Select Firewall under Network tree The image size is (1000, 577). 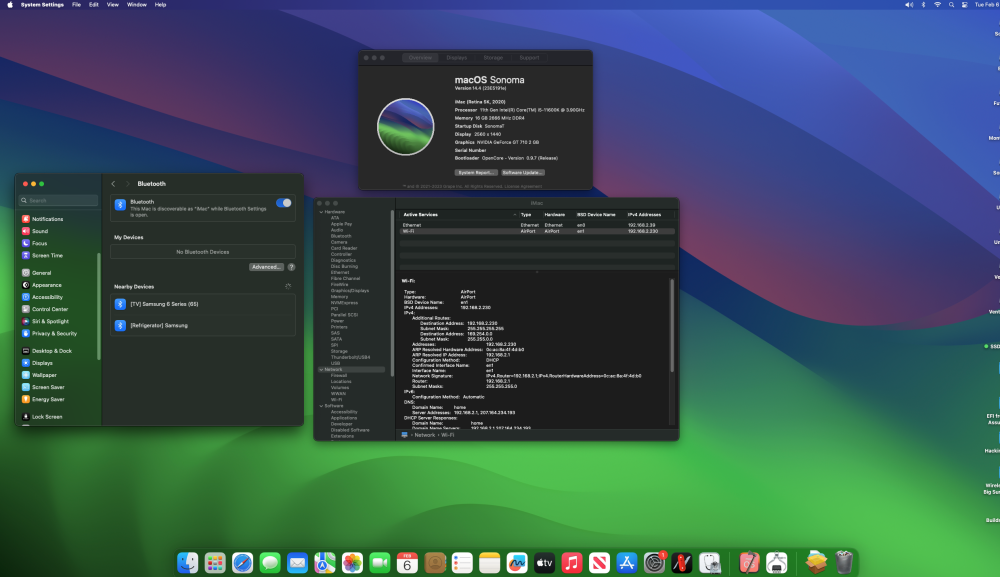(x=339, y=376)
